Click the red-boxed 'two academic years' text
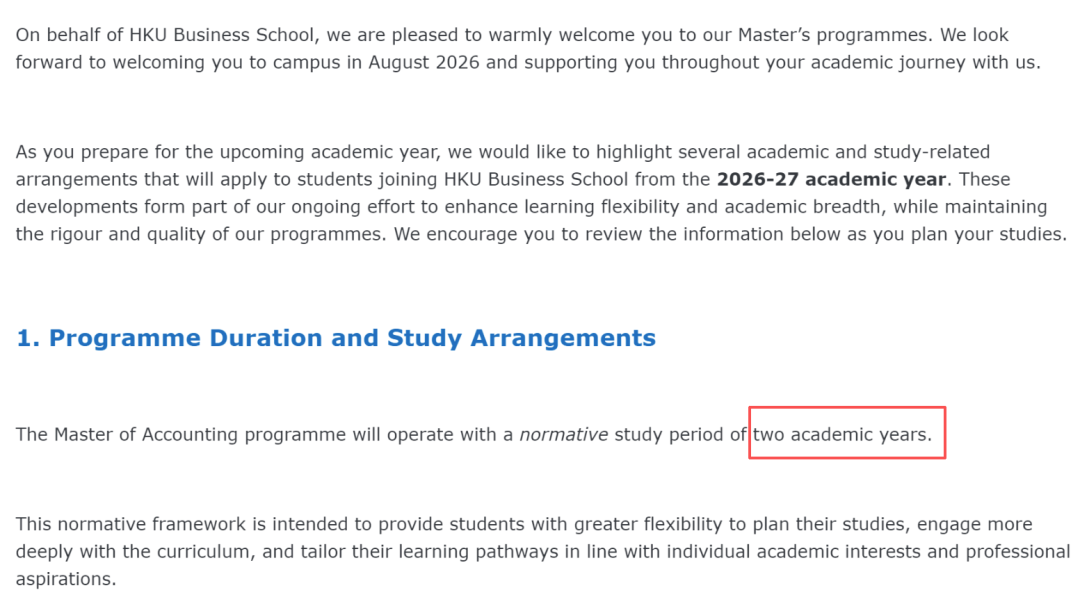1080x613 pixels. [842, 435]
